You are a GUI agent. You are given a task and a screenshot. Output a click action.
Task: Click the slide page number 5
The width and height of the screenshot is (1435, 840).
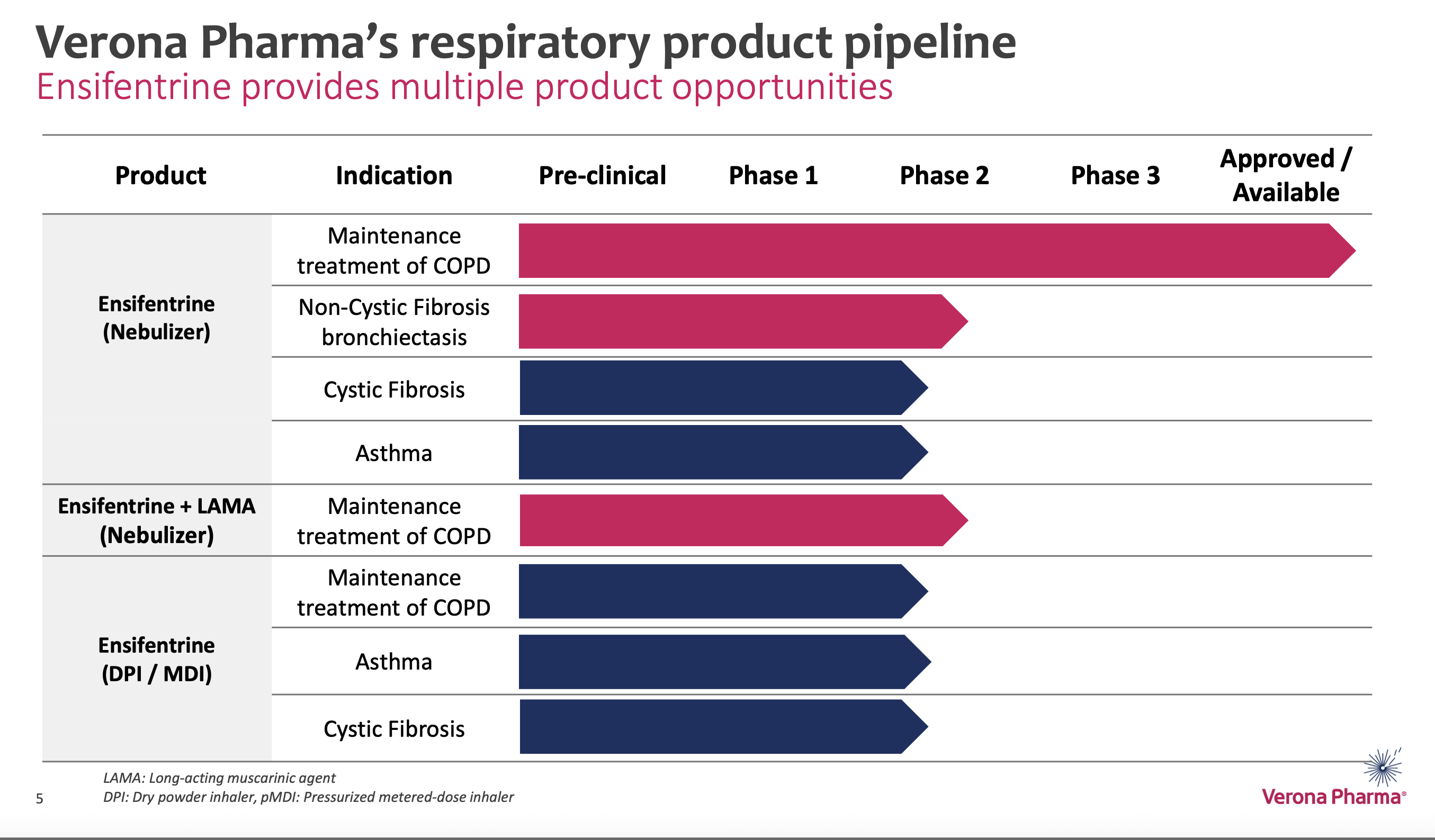point(39,799)
